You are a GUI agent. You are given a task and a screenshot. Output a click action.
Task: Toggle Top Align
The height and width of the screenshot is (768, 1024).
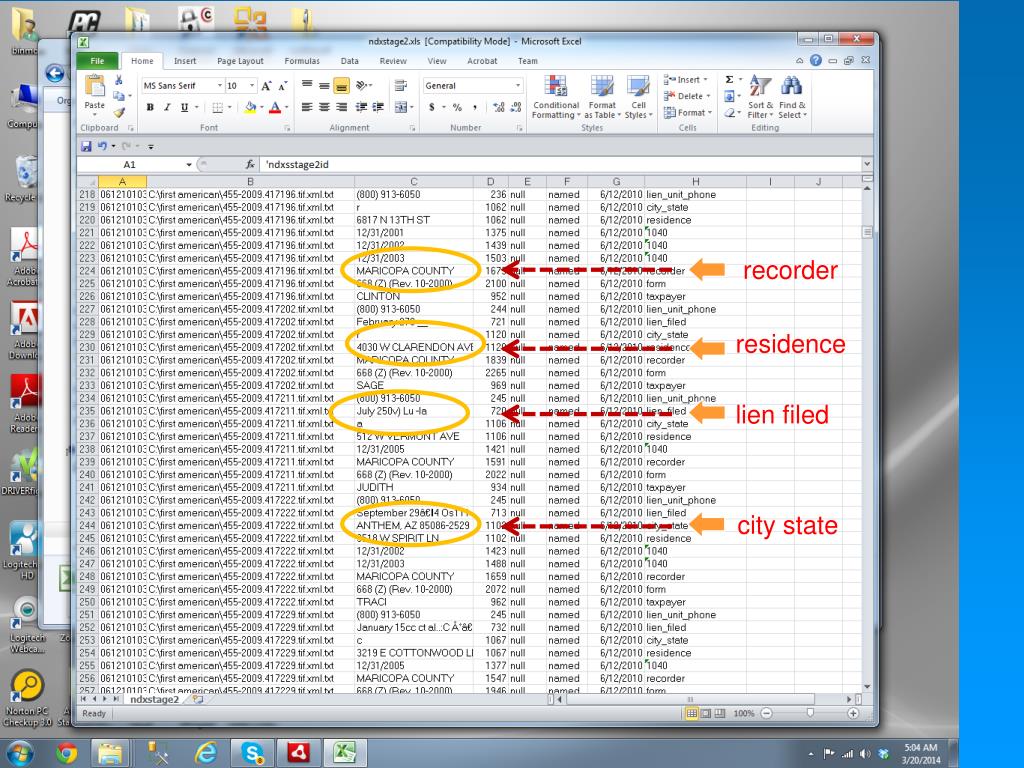(307, 86)
